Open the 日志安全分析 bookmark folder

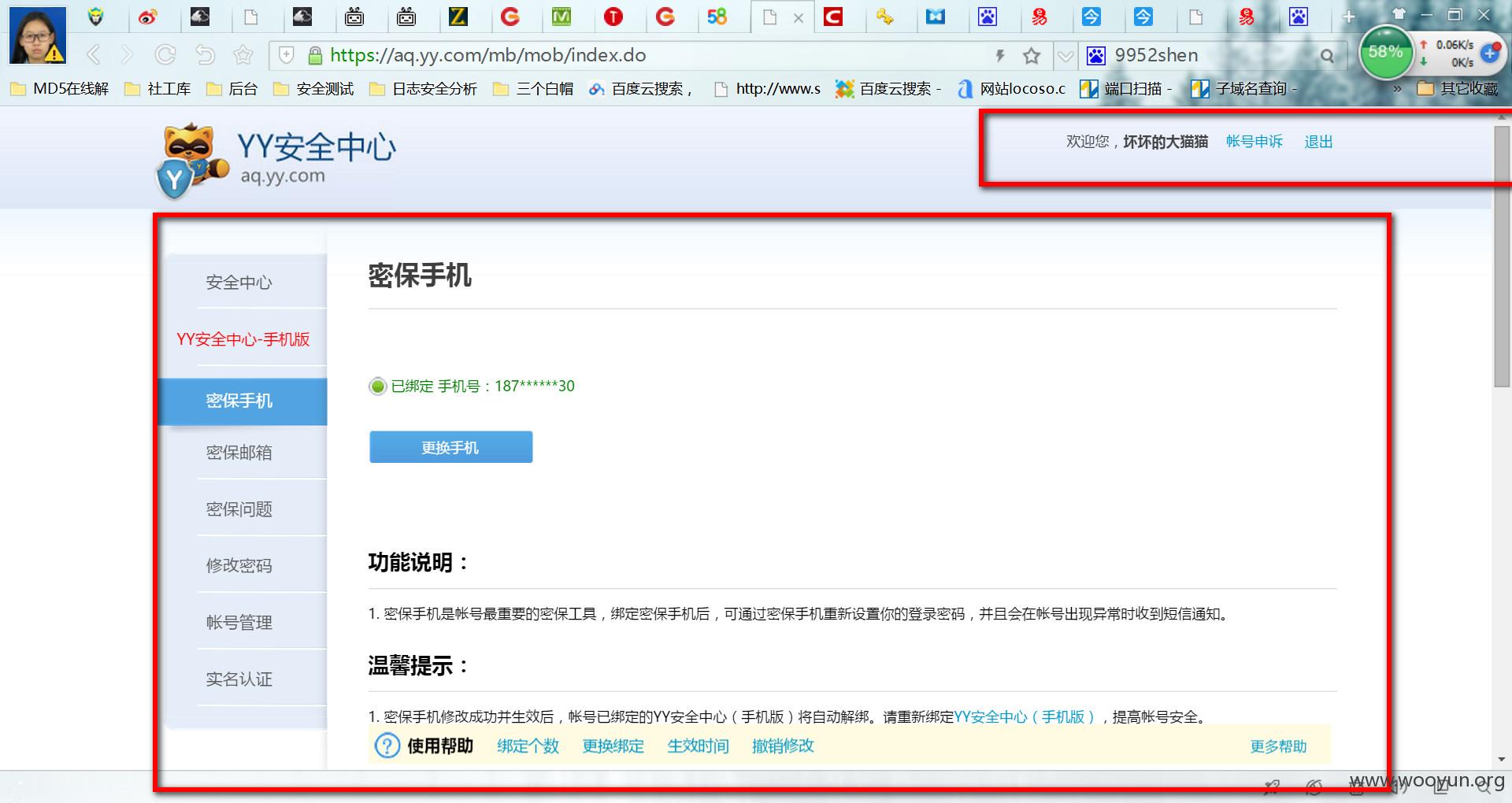click(423, 89)
